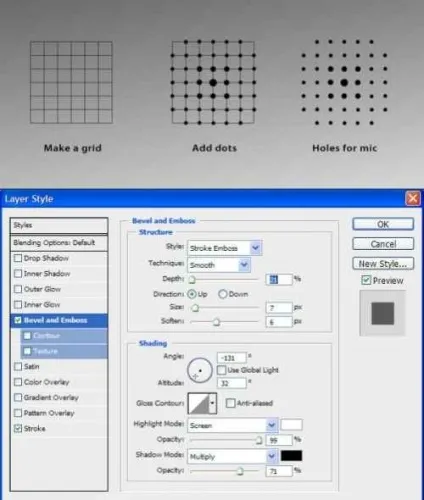Uncheck the Stroke effect checkbox
The width and height of the screenshot is (424, 500).
click(18, 428)
